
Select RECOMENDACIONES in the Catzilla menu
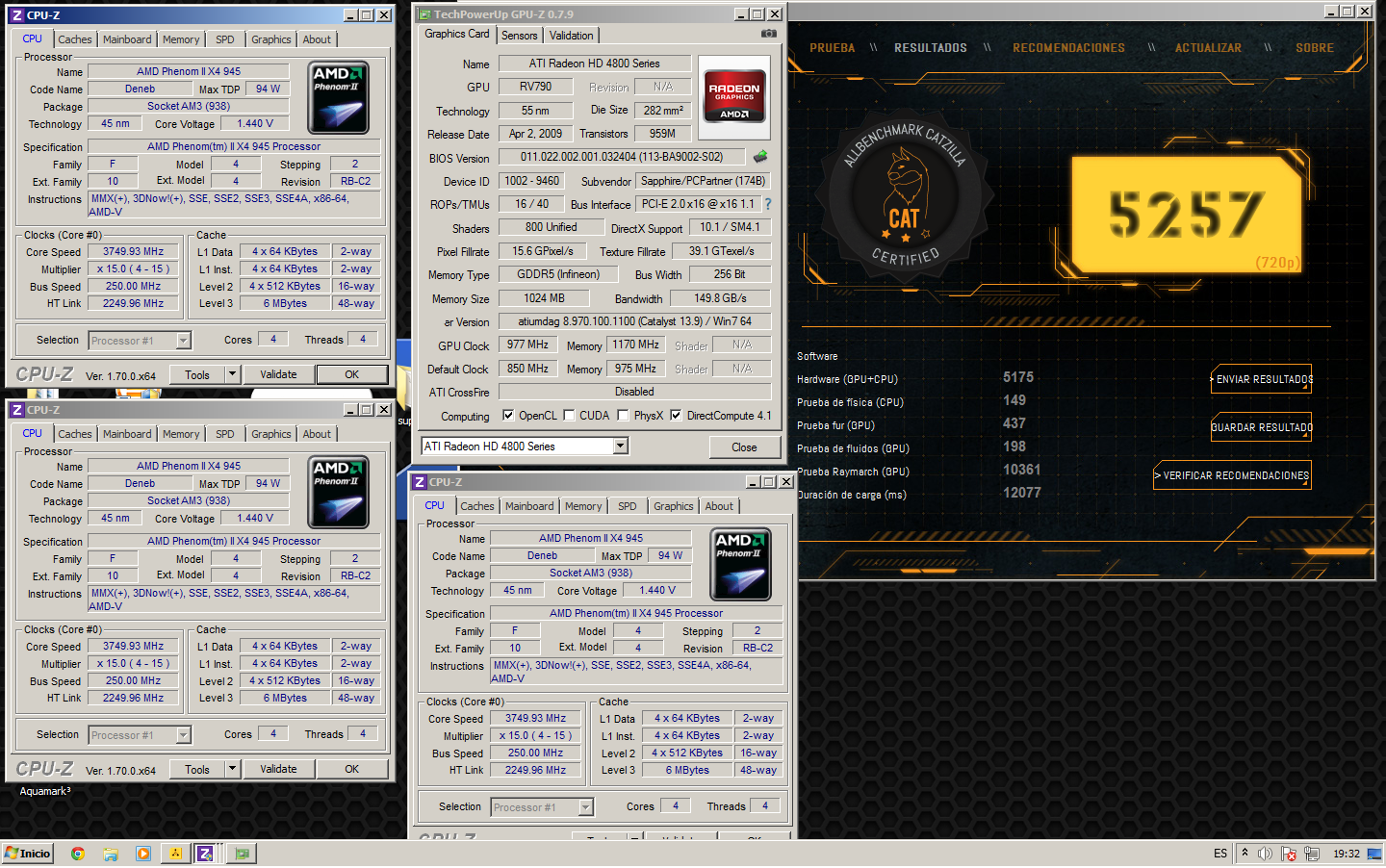pos(1068,48)
